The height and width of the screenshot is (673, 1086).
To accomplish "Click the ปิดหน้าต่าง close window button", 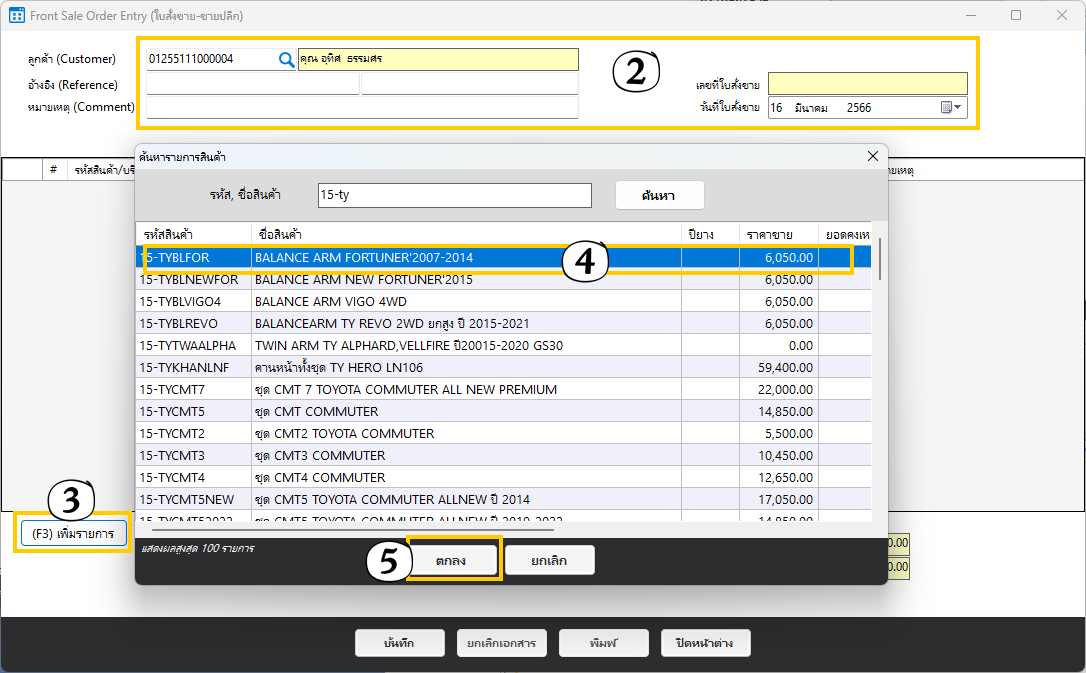I will (x=705, y=643).
